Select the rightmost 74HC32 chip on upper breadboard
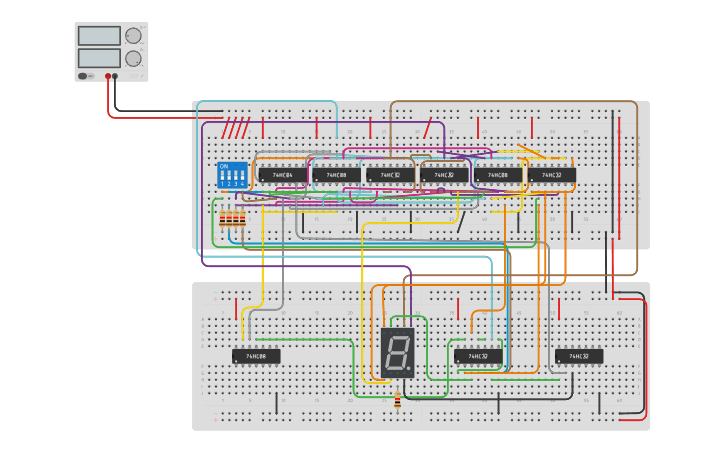Image resolution: width=725 pixels, height=453 pixels. (x=552, y=175)
